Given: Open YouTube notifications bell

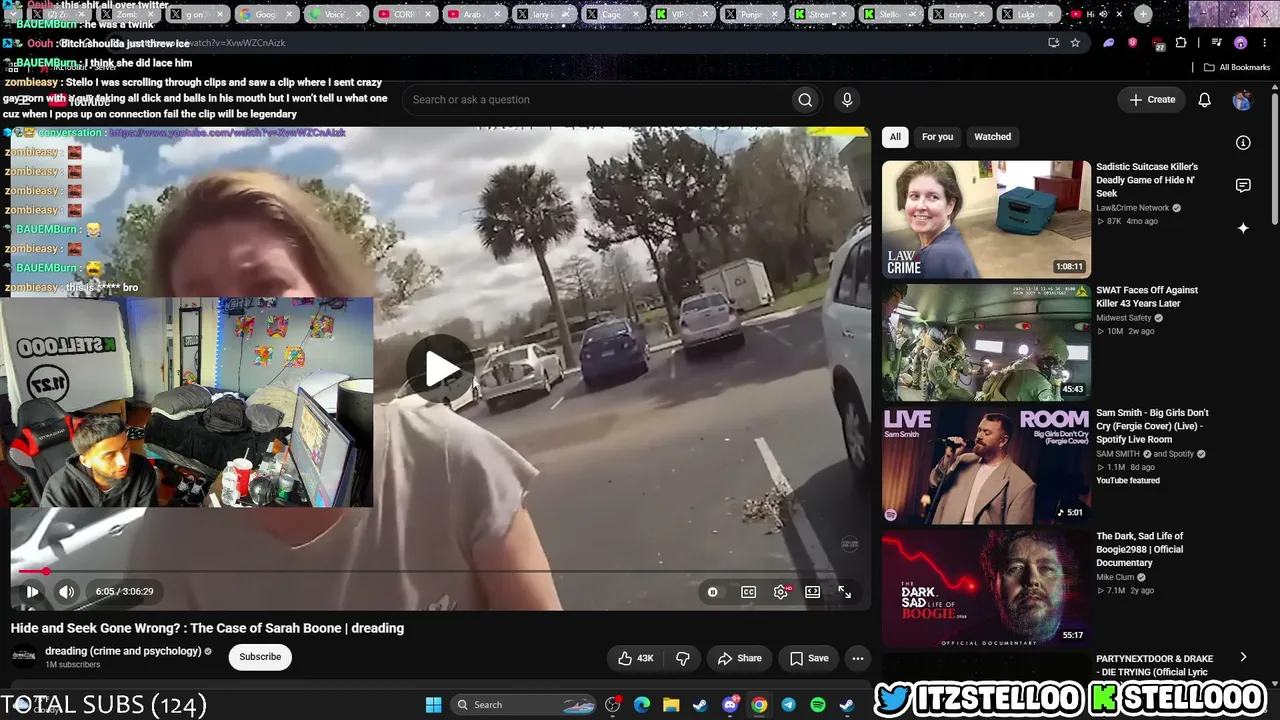Looking at the screenshot, I should [x=1205, y=100].
